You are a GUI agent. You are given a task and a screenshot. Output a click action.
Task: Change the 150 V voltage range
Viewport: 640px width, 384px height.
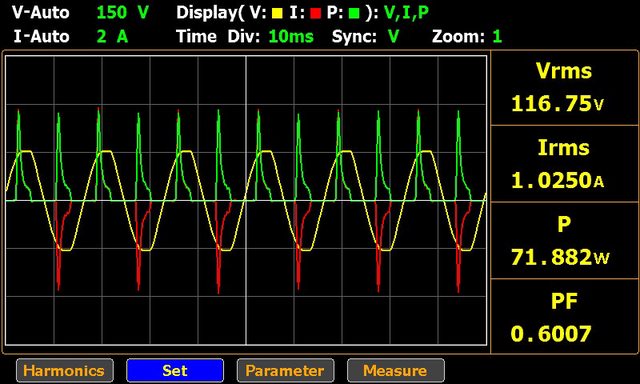click(122, 13)
